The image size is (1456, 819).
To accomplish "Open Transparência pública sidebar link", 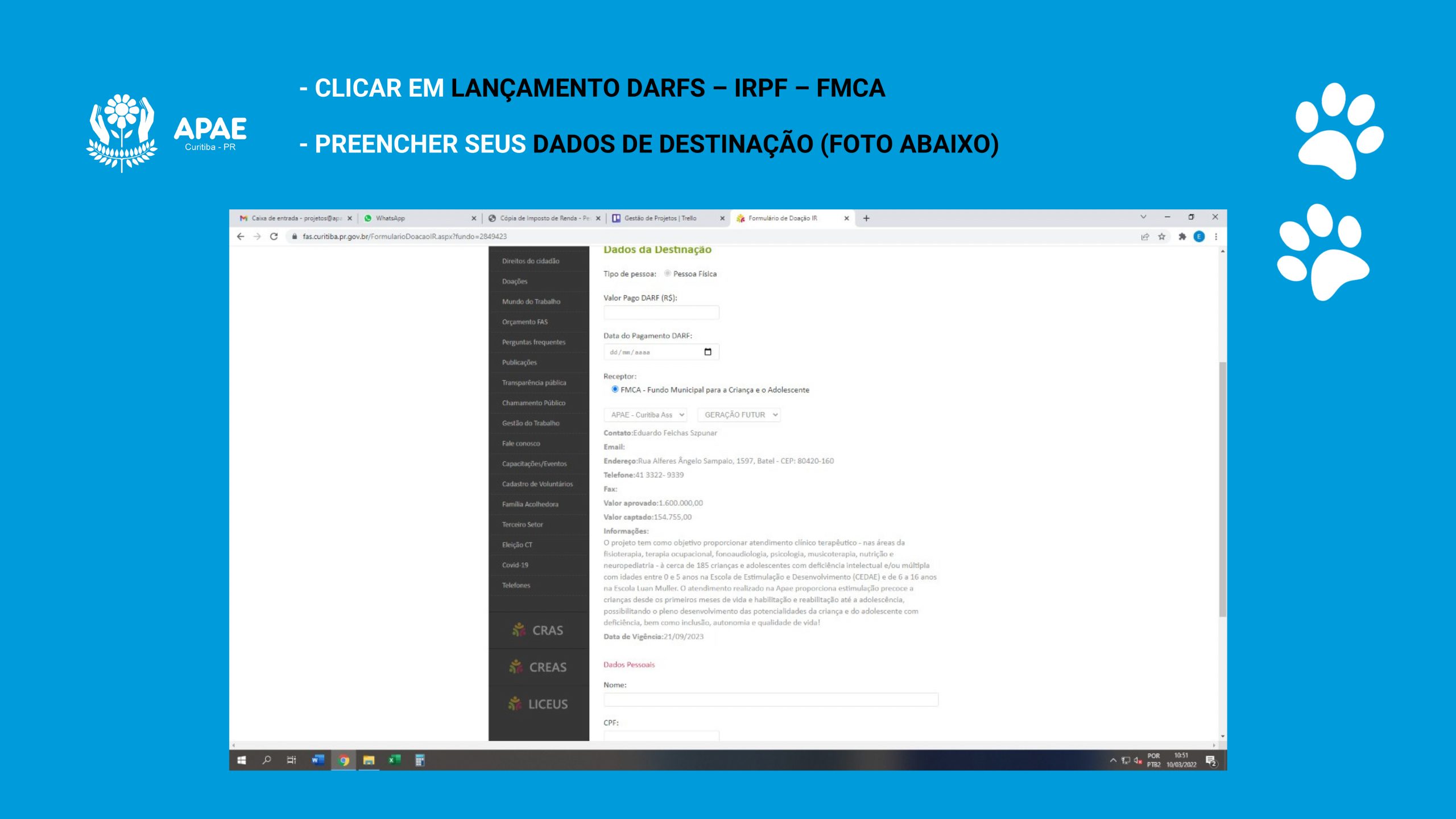I will (x=534, y=383).
